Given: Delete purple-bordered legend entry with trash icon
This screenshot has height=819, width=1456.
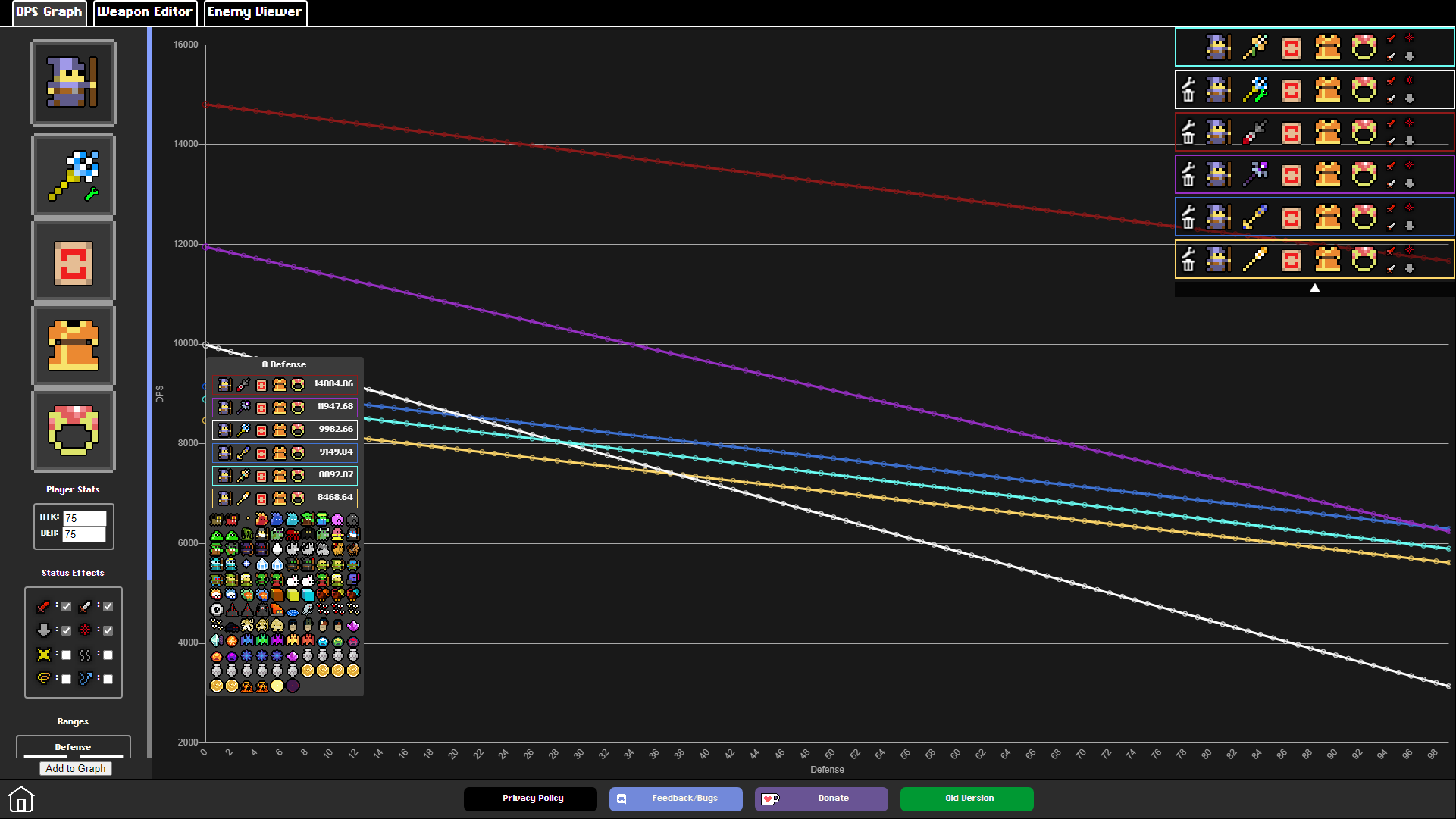Looking at the screenshot, I should click(x=1188, y=180).
